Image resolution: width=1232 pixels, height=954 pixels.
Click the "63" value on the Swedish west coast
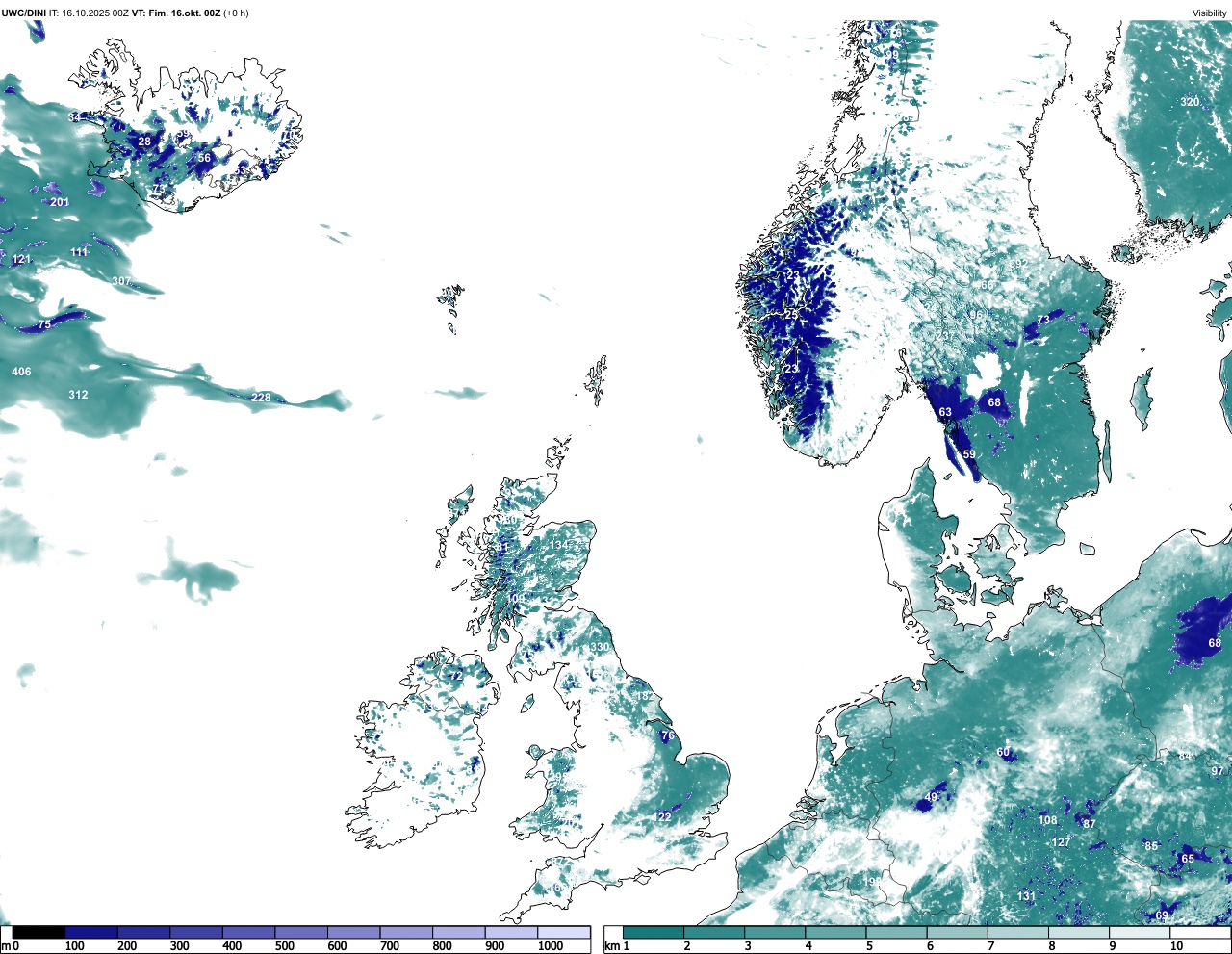pyautogui.click(x=945, y=412)
